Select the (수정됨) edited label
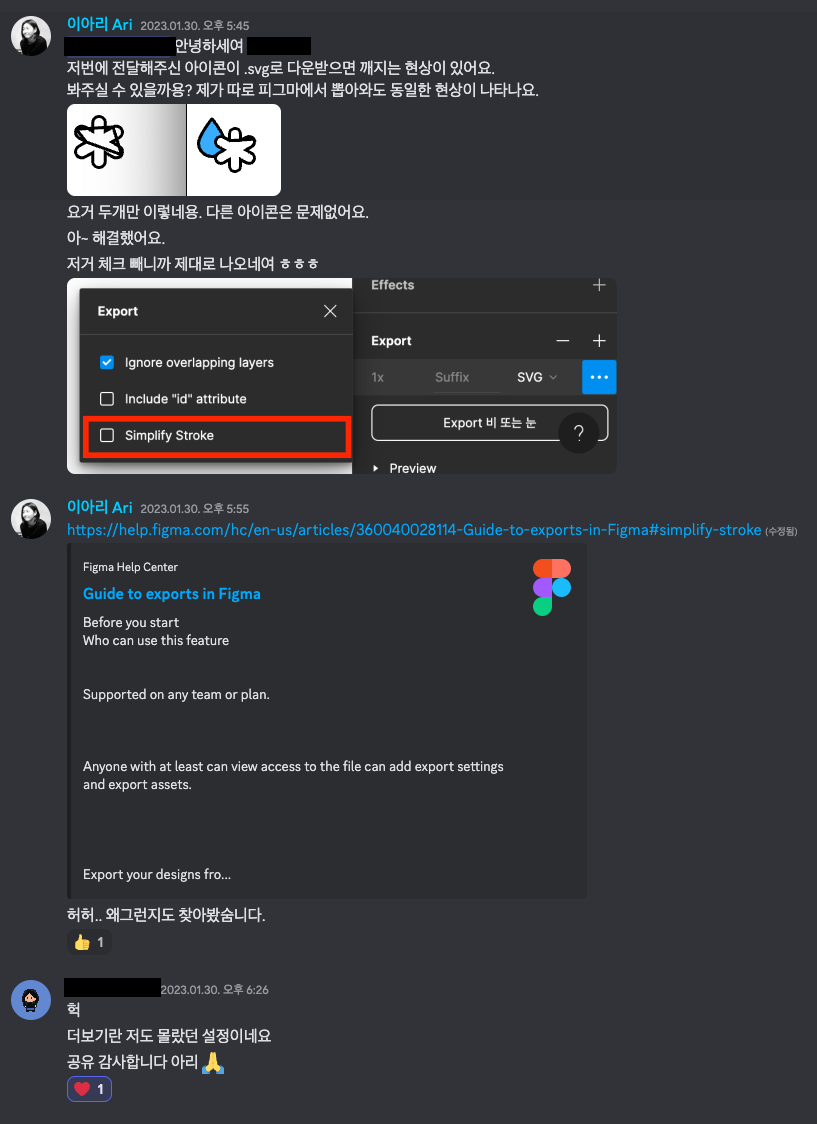 coord(781,531)
